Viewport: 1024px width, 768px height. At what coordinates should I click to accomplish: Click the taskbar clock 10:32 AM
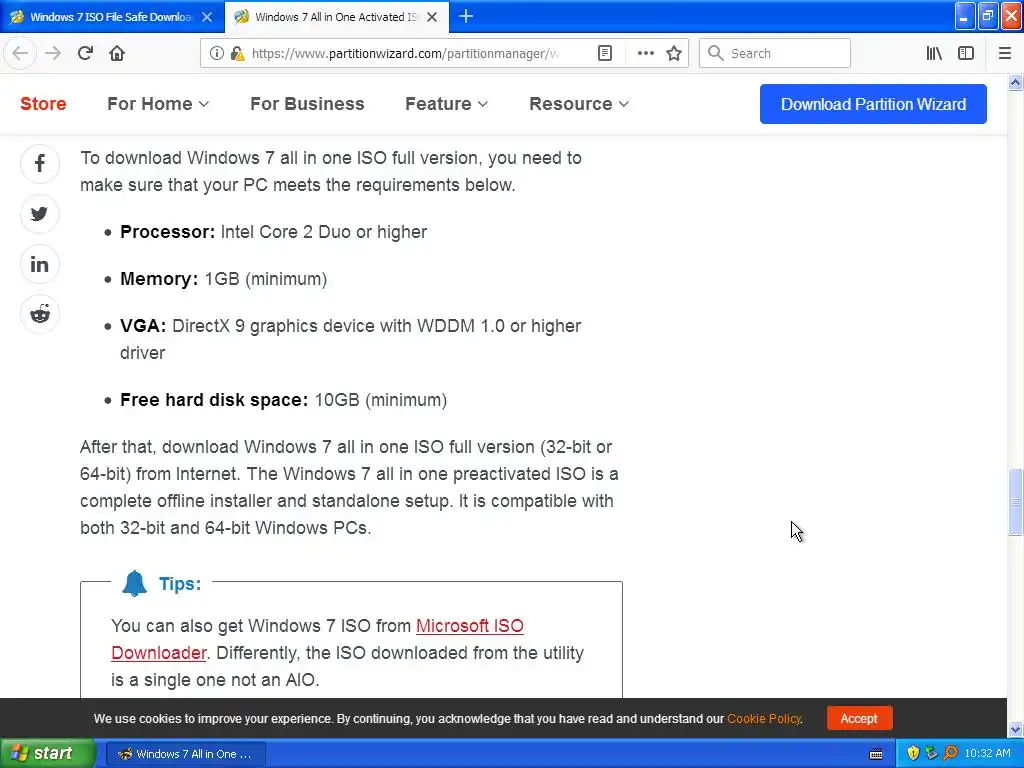pyautogui.click(x=987, y=753)
